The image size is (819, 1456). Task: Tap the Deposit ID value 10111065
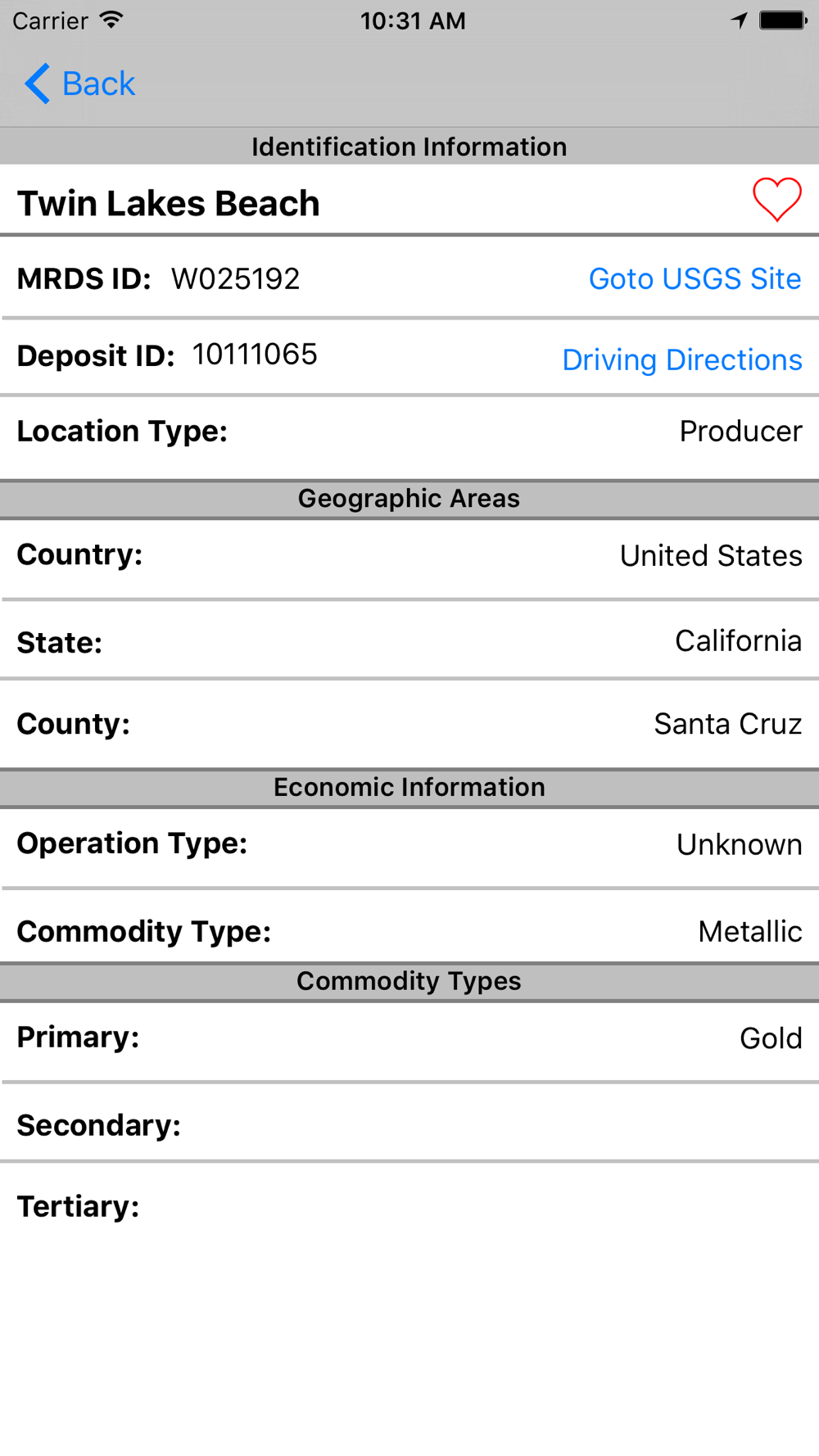254,355
